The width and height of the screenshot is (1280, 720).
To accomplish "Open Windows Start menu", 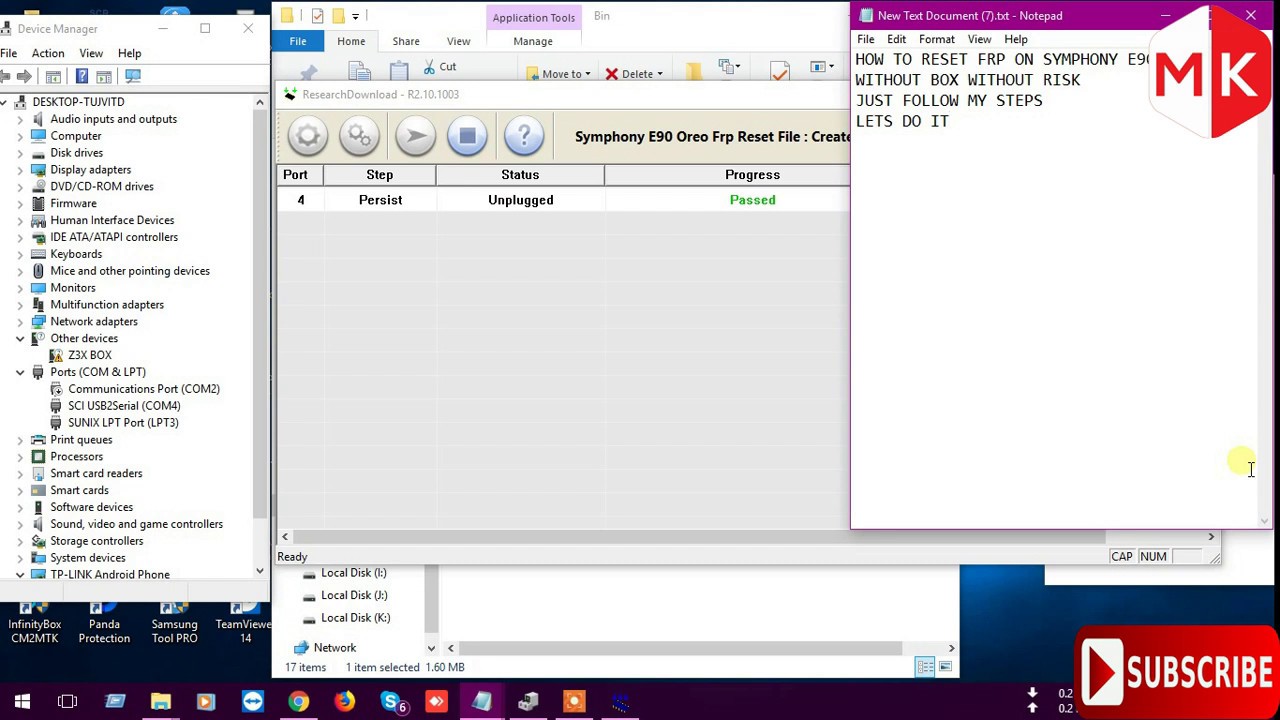I will pyautogui.click(x=22, y=702).
